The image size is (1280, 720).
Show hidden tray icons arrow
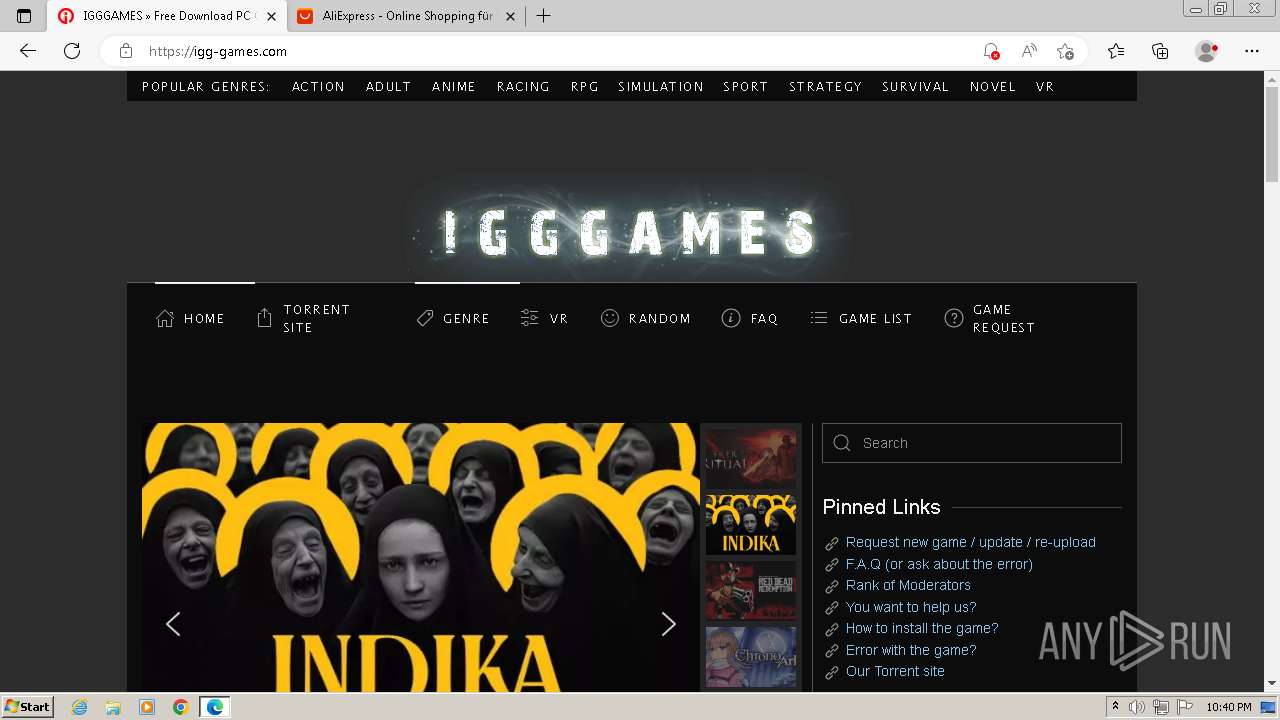pyautogui.click(x=1115, y=707)
